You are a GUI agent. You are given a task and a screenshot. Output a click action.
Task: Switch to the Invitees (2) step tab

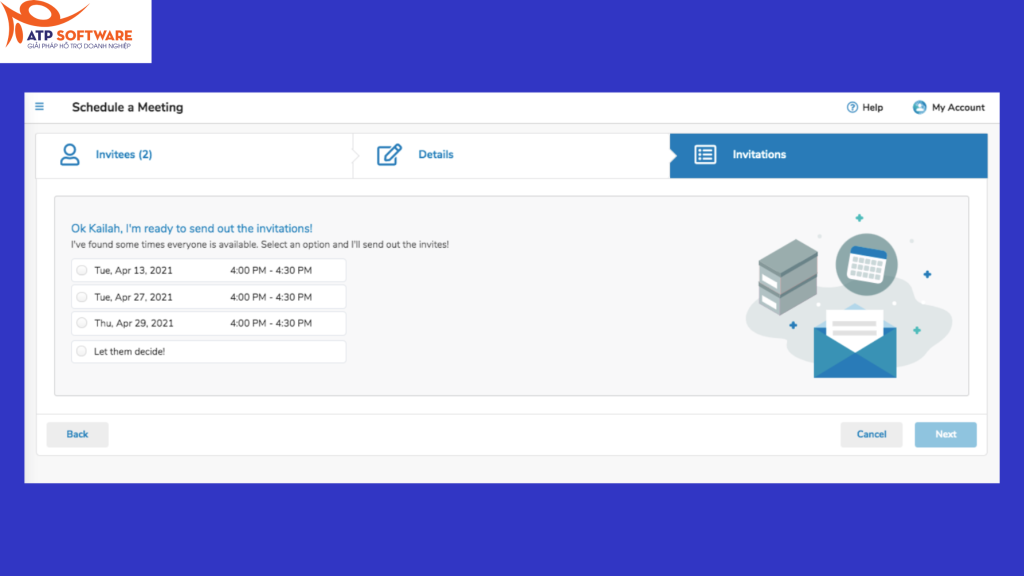pyautogui.click(x=195, y=155)
